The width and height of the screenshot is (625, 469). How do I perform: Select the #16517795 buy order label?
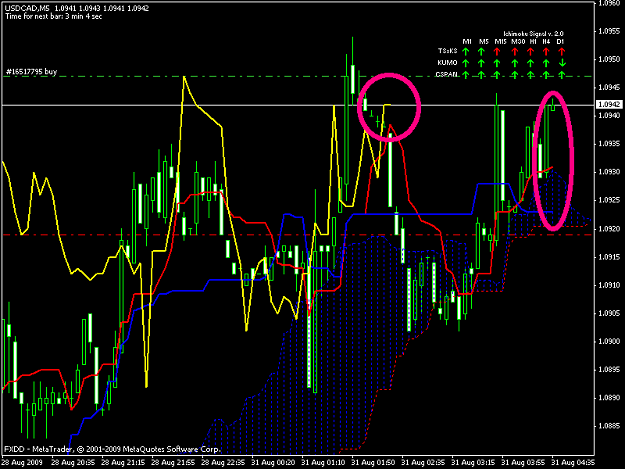tap(31, 72)
